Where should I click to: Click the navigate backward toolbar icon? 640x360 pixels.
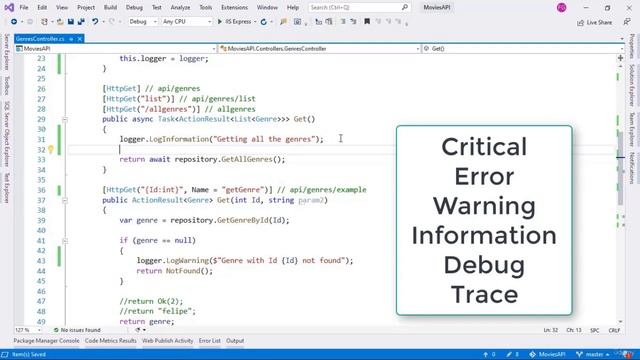pos(13,22)
